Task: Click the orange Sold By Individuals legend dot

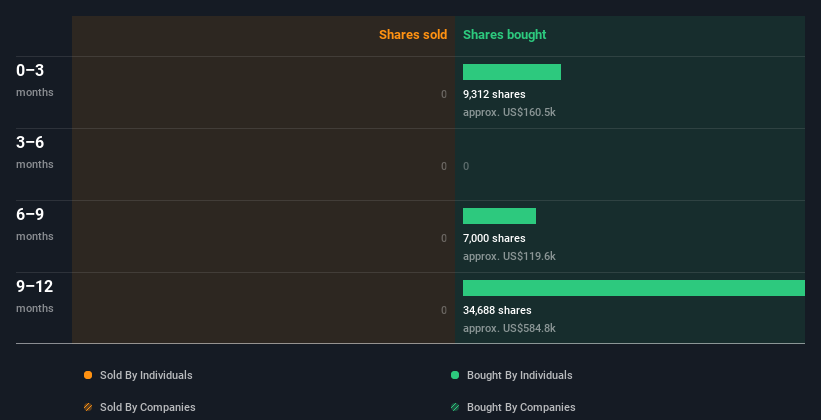Action: click(88, 375)
